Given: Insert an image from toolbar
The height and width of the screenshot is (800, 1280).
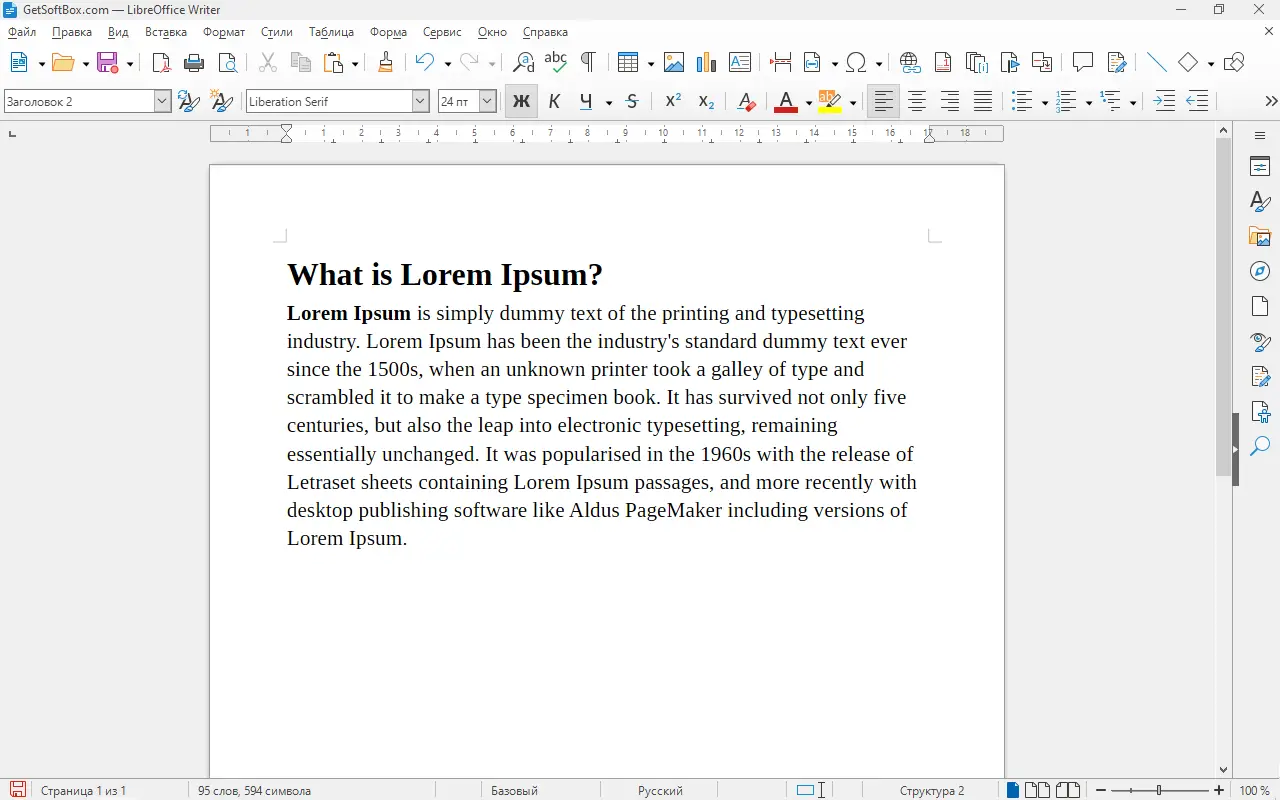Looking at the screenshot, I should coord(674,63).
